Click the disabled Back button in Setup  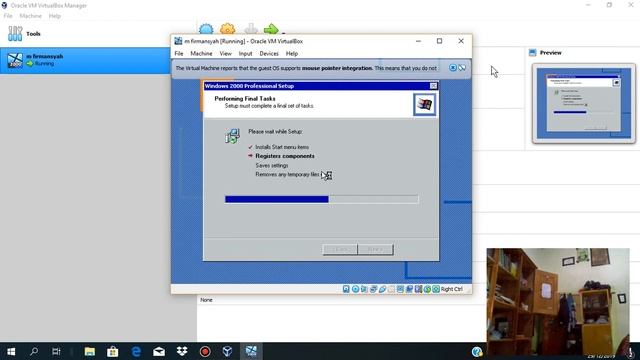(340, 249)
